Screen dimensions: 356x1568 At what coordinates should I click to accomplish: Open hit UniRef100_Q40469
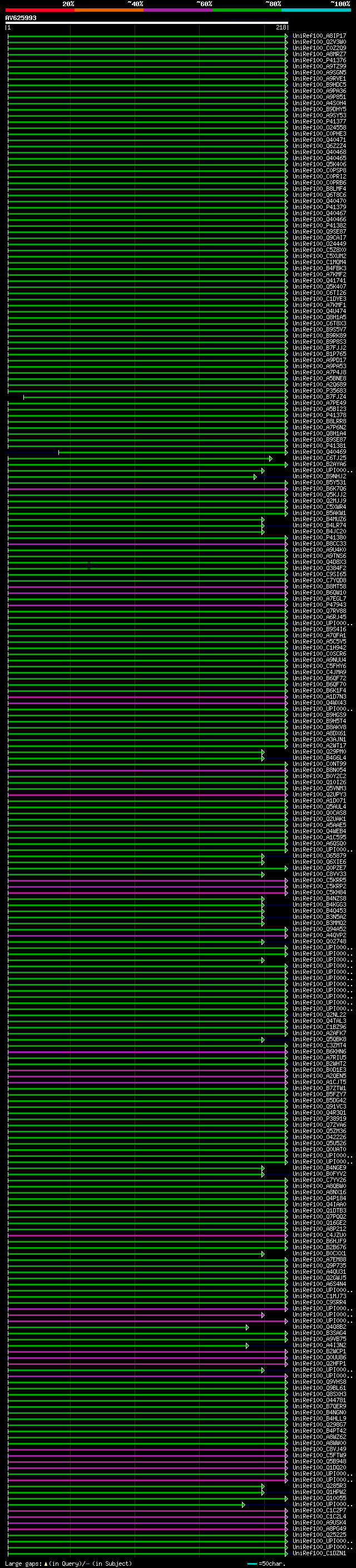319,452
